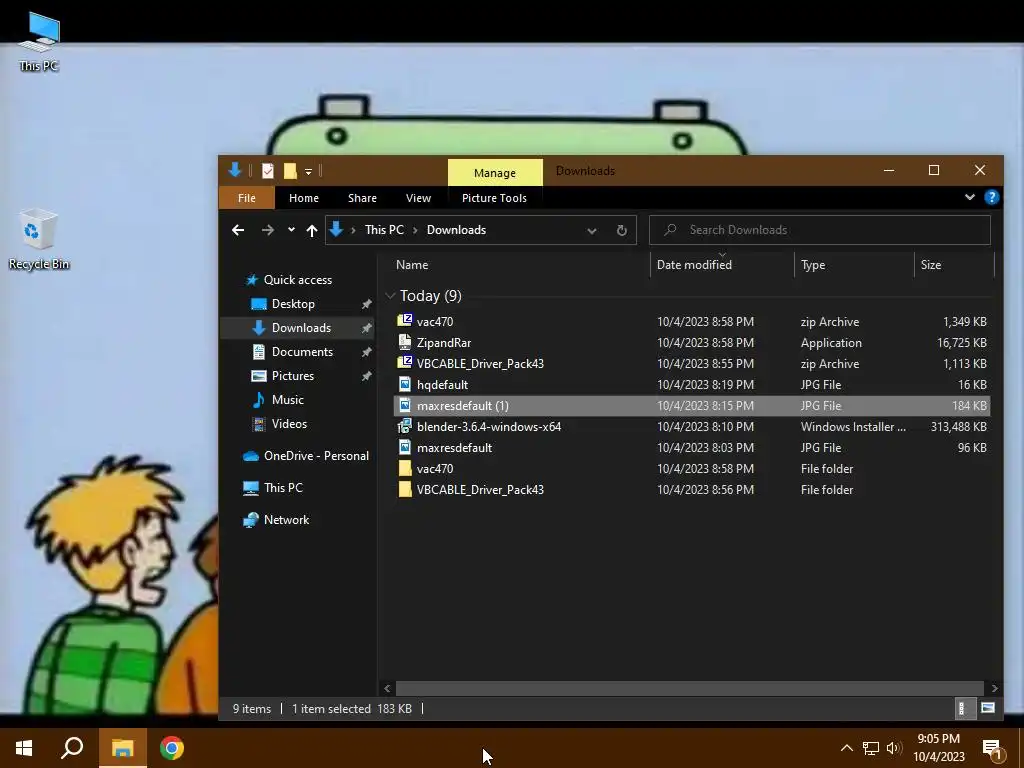Select Quick access in navigation pane
The height and width of the screenshot is (768, 1024).
[298, 280]
